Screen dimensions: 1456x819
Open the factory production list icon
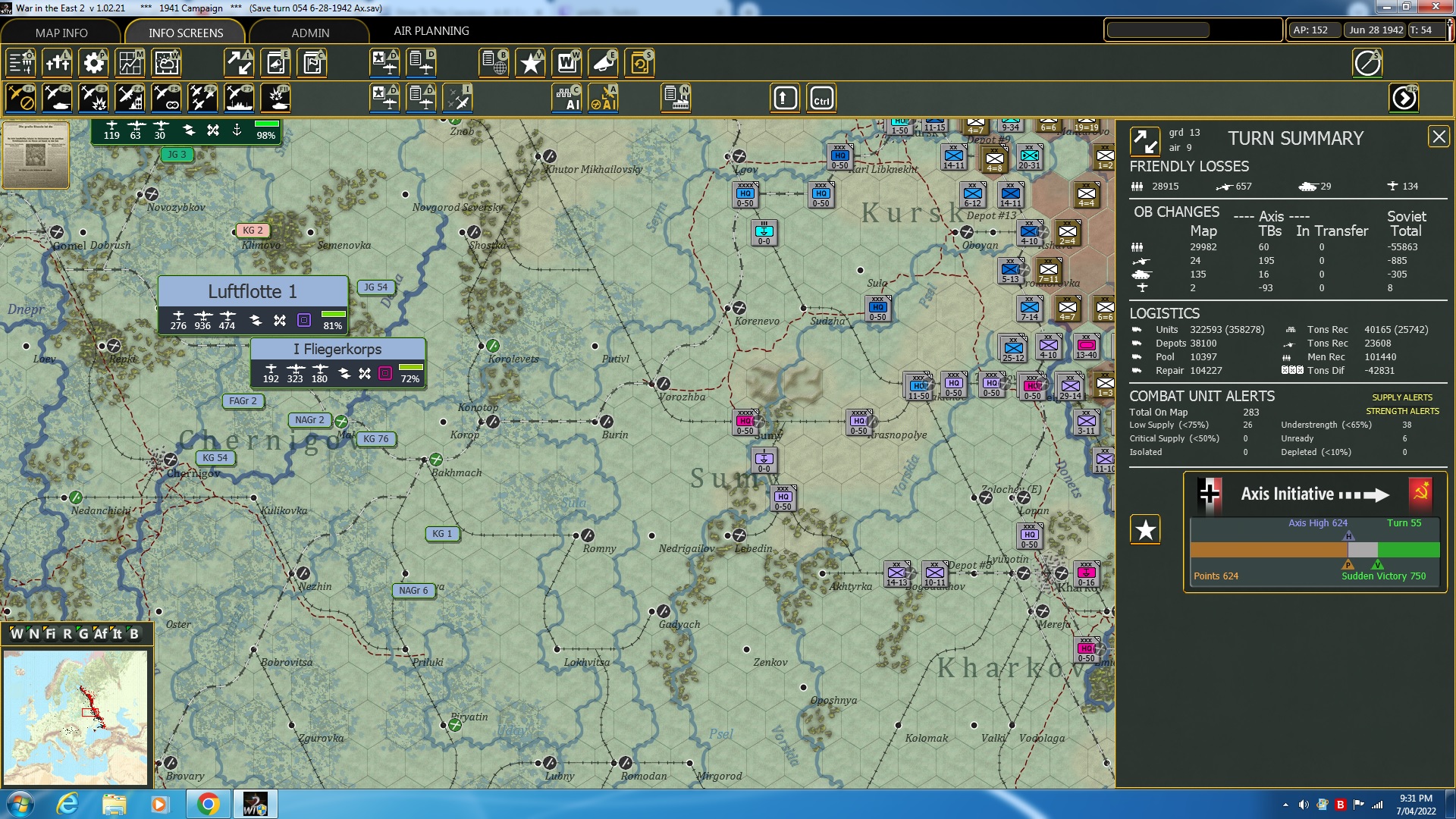click(x=676, y=99)
